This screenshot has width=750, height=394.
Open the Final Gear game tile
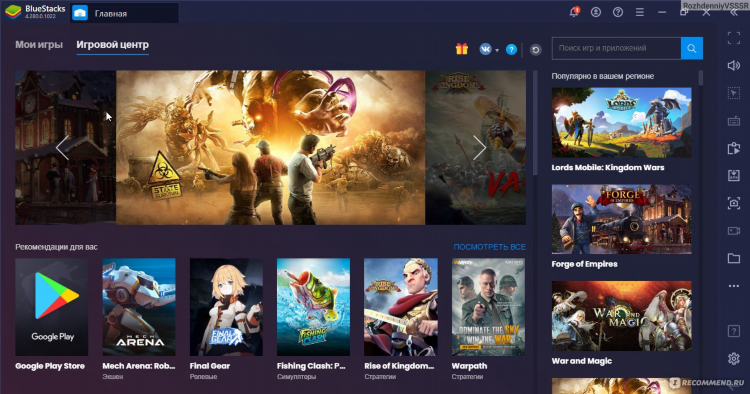[x=226, y=307]
